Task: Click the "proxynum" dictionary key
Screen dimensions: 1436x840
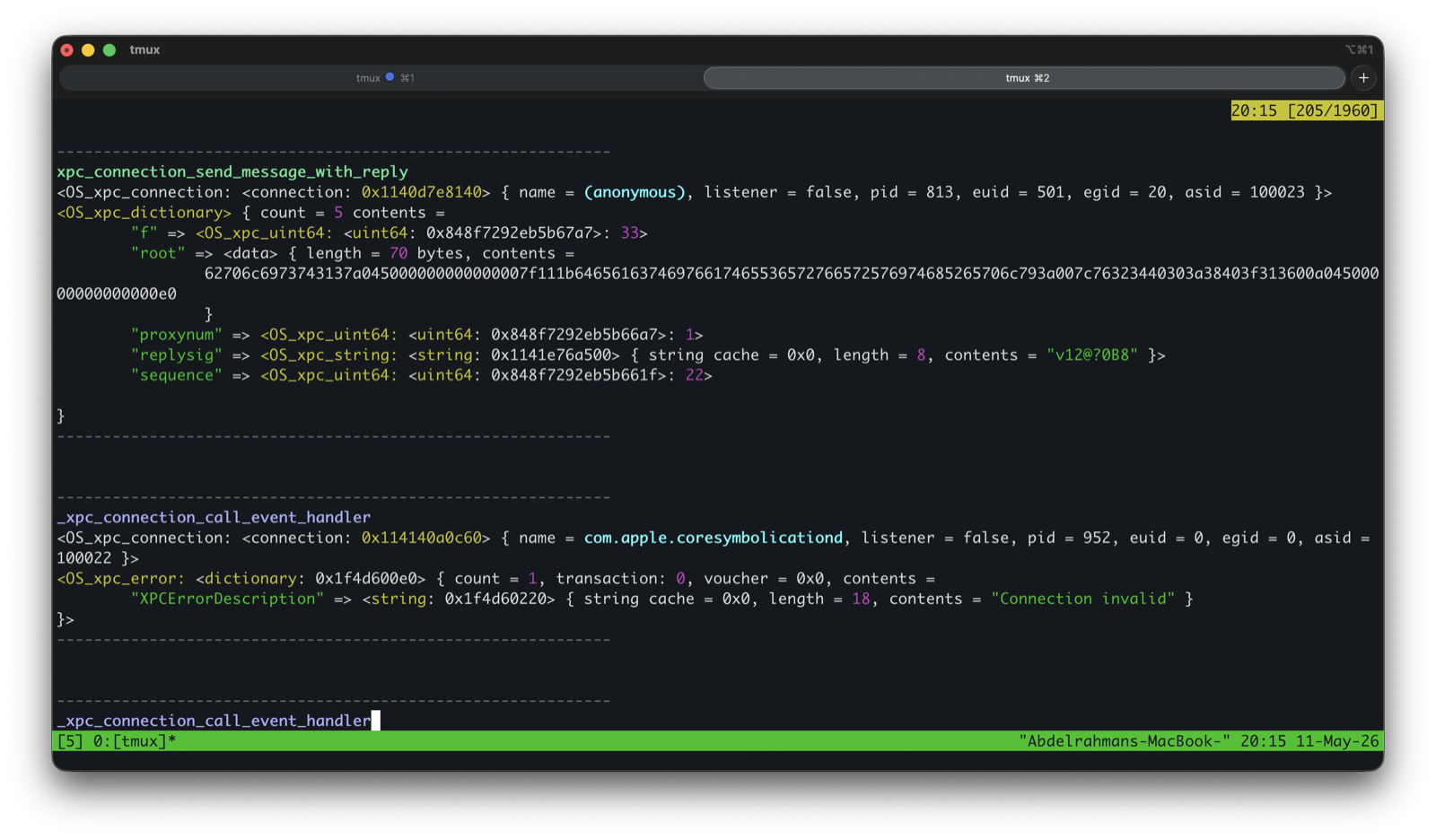Action: tap(177, 335)
